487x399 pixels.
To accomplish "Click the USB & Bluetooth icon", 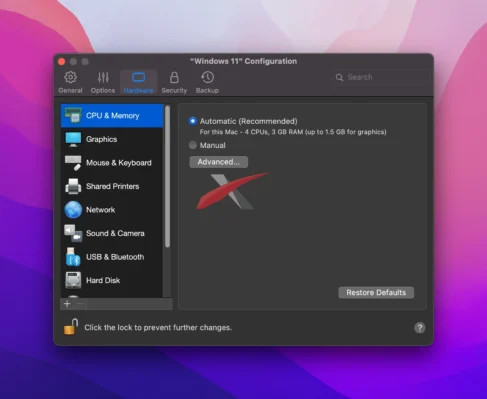I will (x=73, y=257).
